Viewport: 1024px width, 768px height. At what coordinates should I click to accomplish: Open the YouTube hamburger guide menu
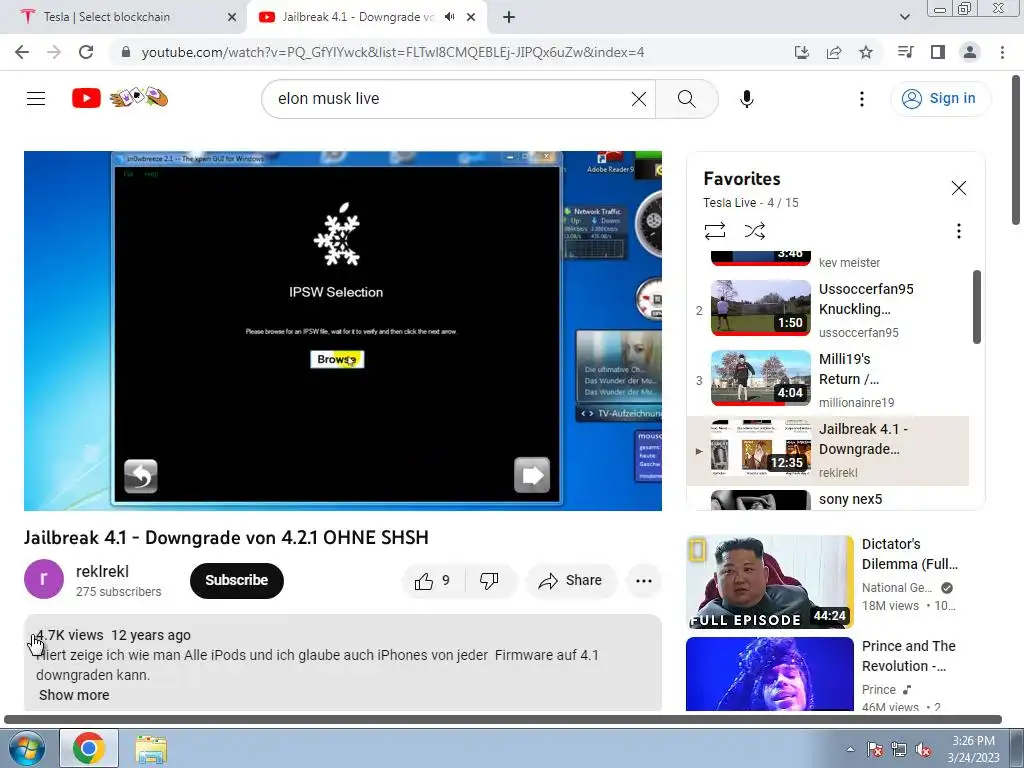click(x=36, y=99)
